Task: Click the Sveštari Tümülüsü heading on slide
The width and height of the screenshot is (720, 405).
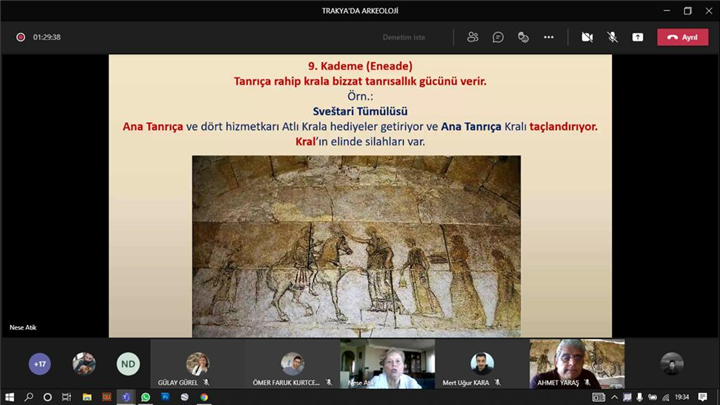Action: click(x=360, y=111)
